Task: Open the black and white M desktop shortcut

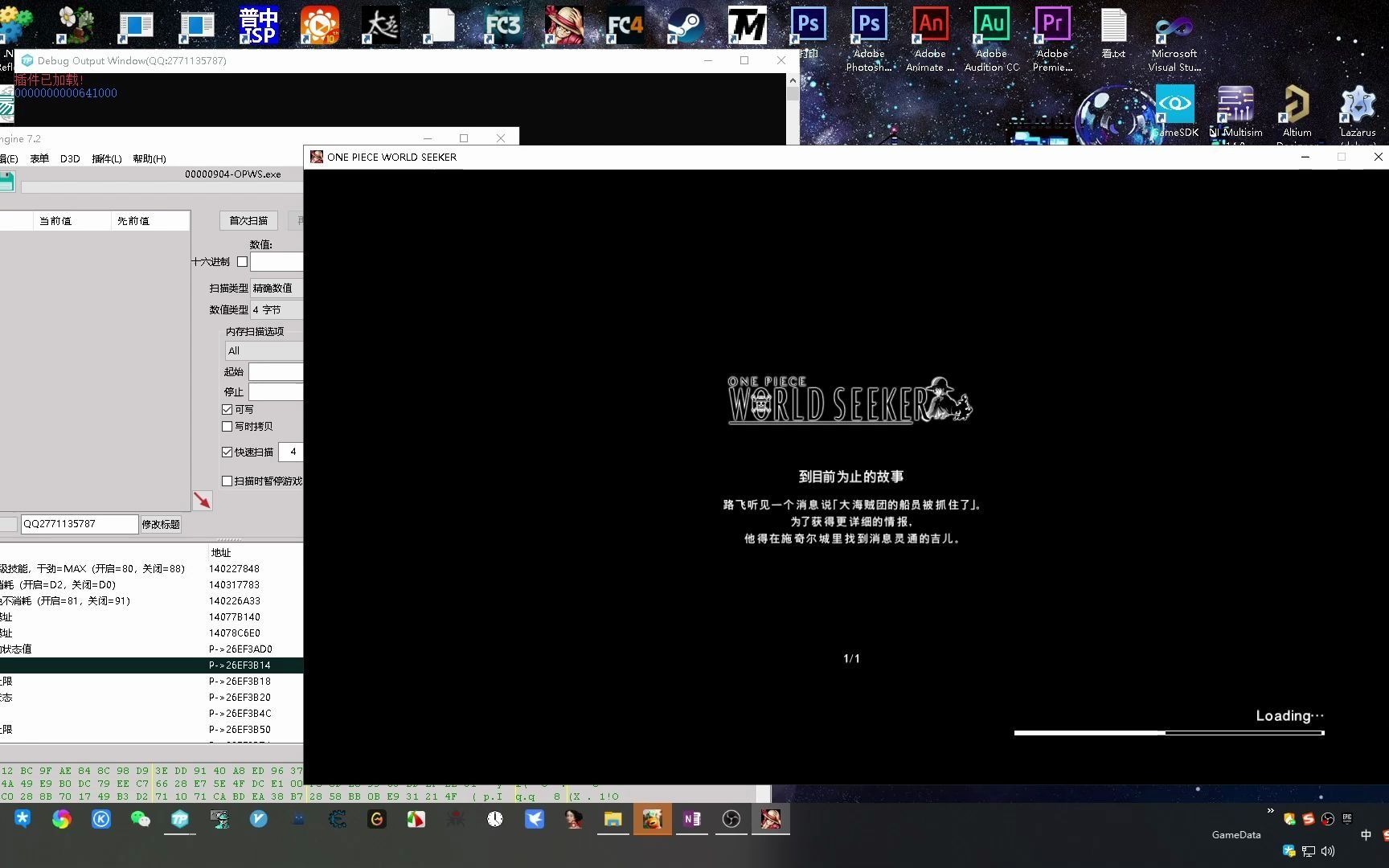Action: [x=747, y=26]
